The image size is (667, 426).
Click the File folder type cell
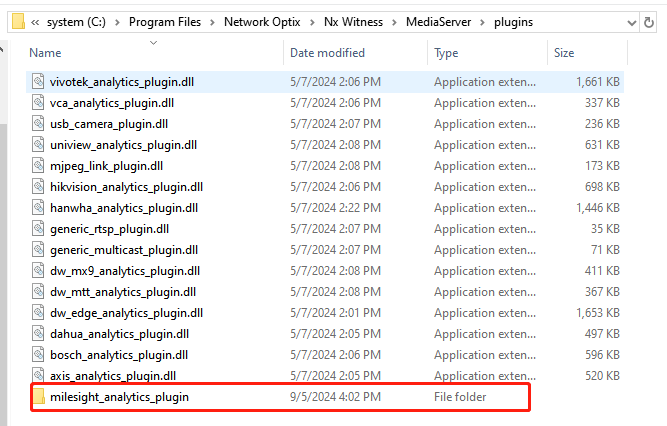[460, 397]
